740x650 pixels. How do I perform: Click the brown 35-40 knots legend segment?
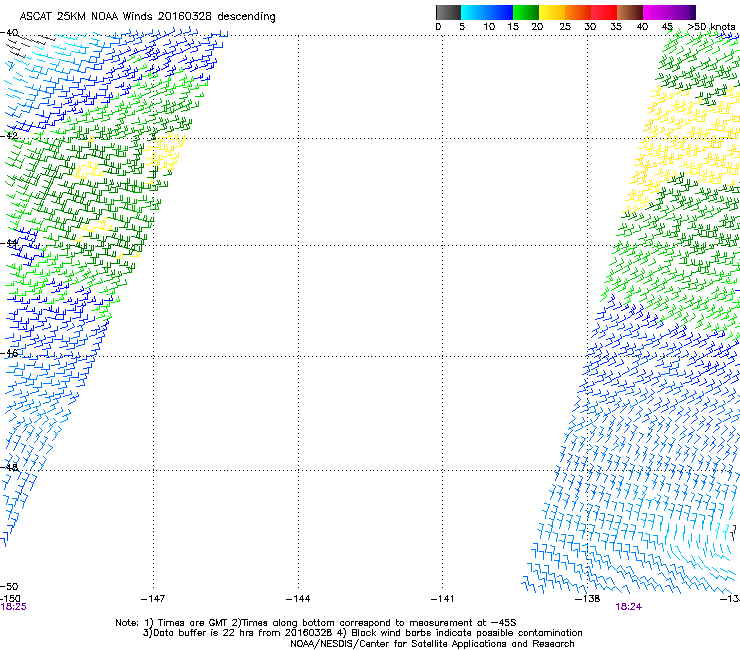(x=630, y=12)
